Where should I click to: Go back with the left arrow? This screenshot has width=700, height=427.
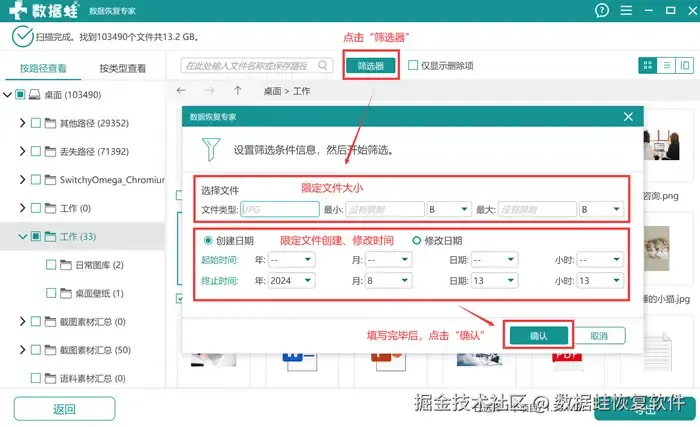tap(181, 91)
